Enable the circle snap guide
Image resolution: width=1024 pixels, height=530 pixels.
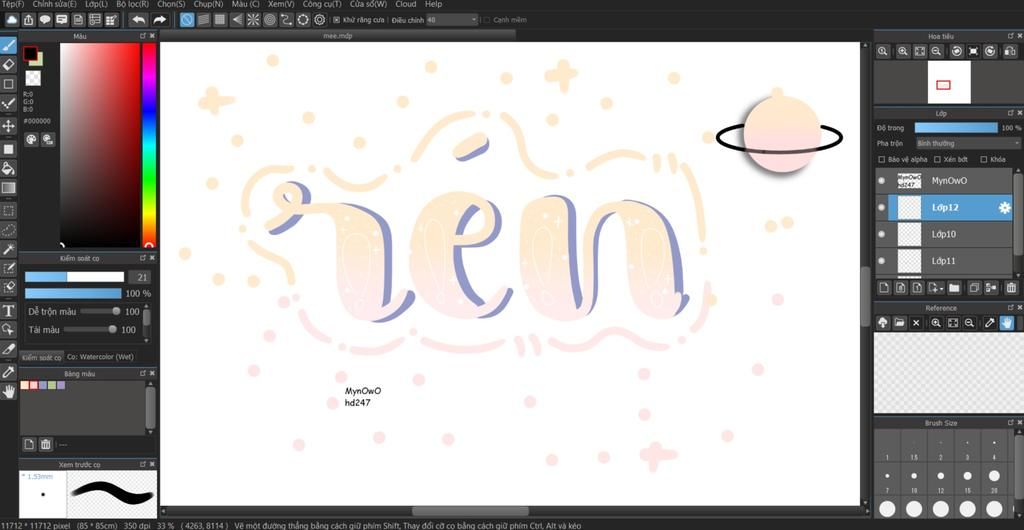[270, 20]
